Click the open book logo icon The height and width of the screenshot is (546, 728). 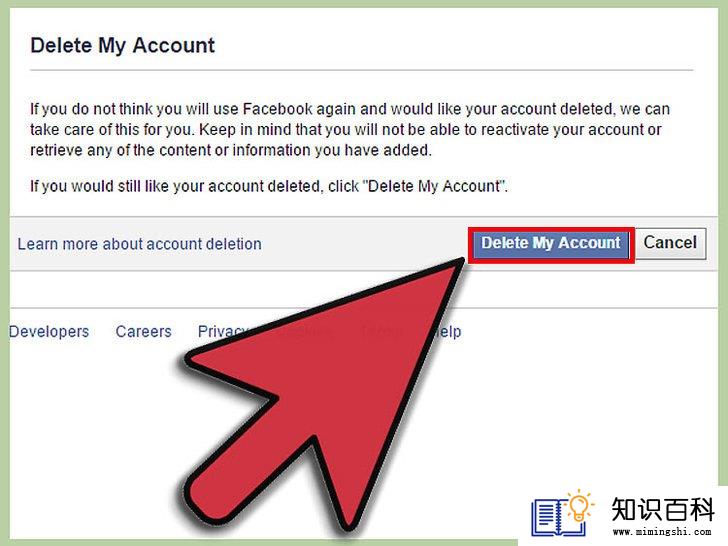[x=556, y=517]
